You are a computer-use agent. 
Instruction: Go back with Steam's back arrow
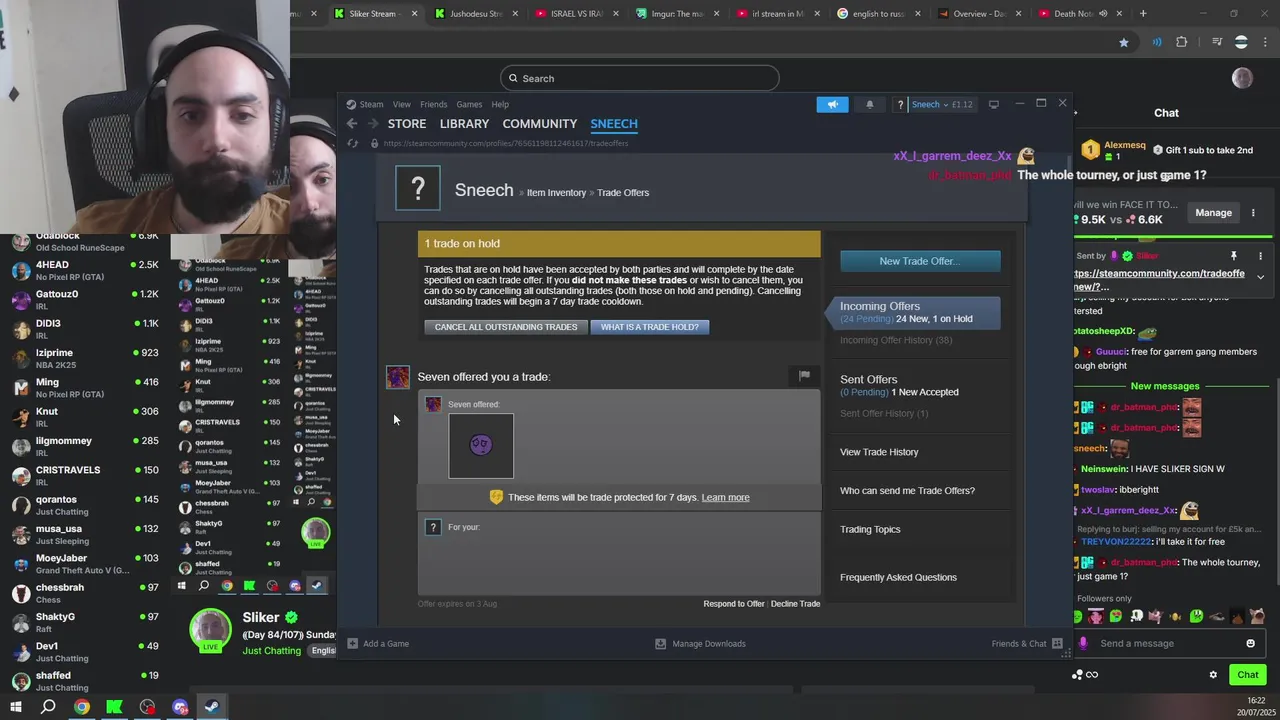(352, 123)
